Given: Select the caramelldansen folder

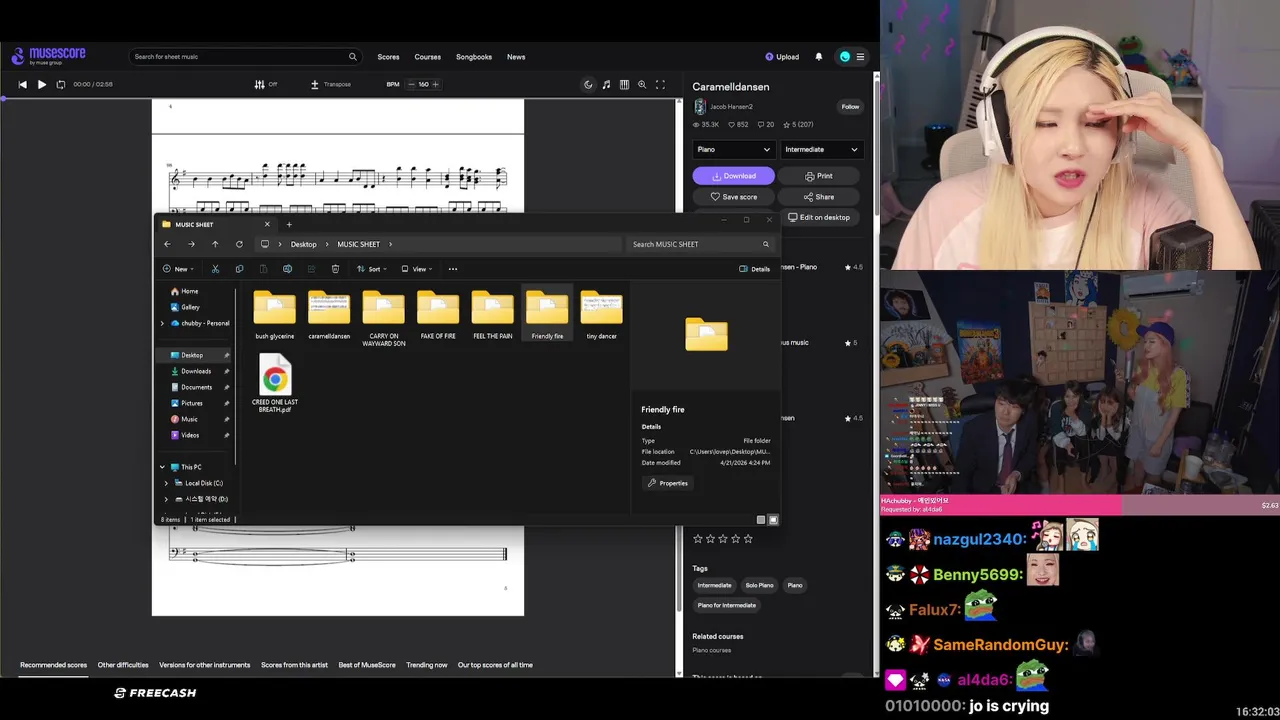Looking at the screenshot, I should point(329,315).
